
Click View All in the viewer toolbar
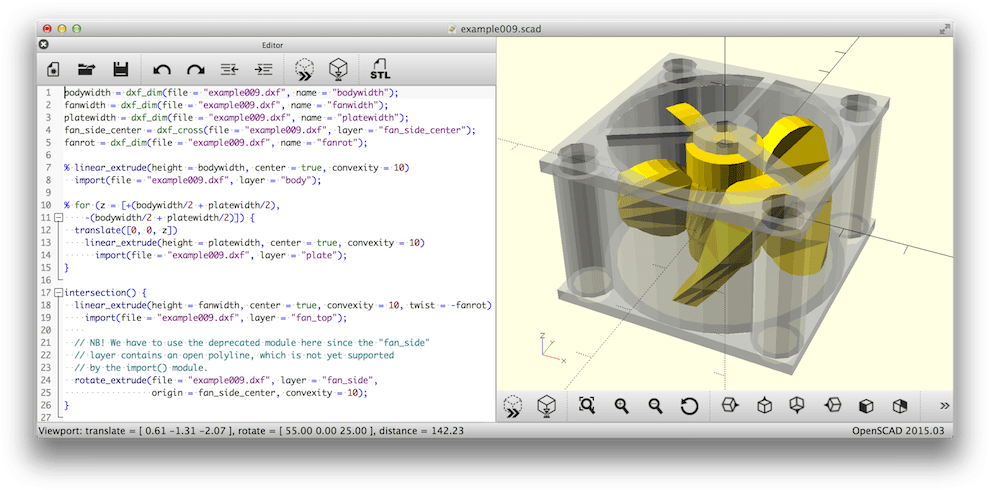(587, 405)
